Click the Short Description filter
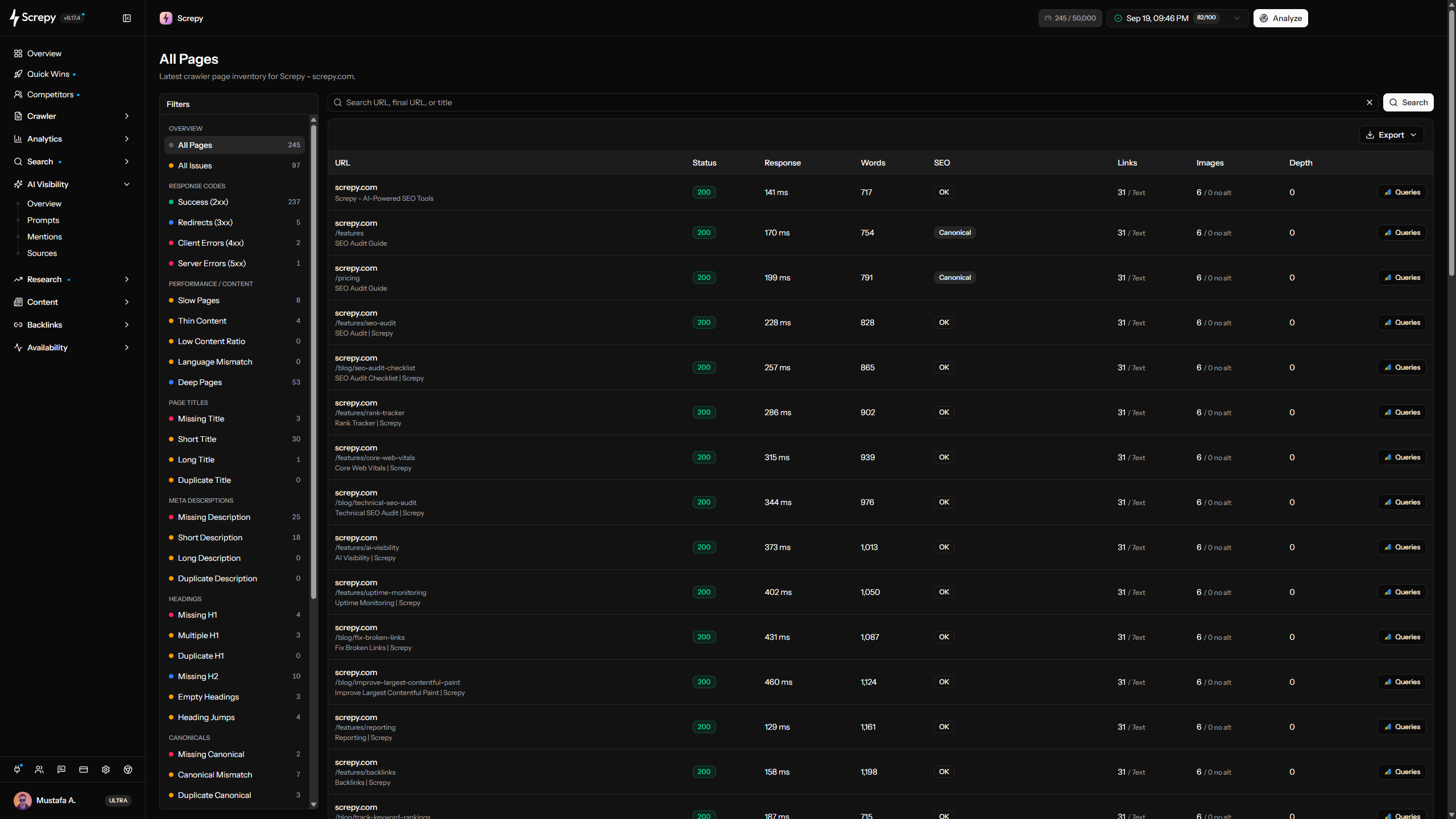Screen dimensions: 1456x819 point(234,537)
